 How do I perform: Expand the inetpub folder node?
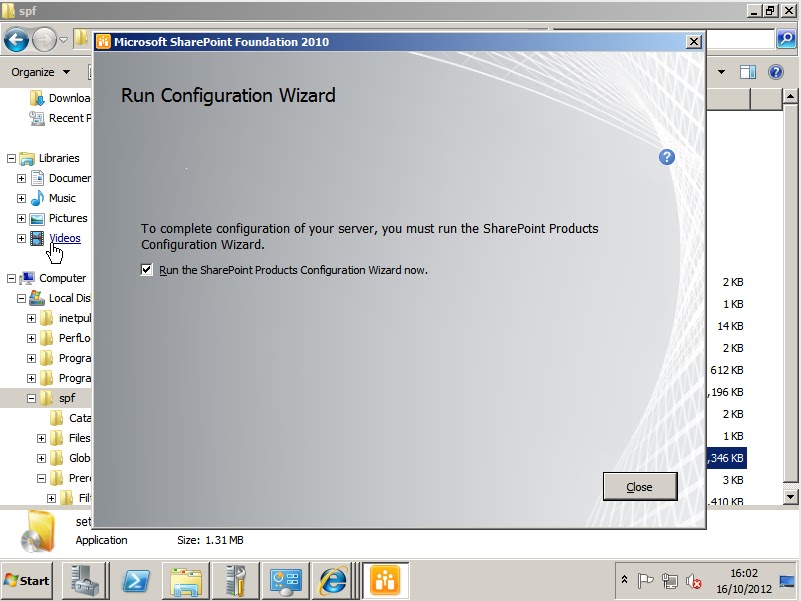[x=31, y=318]
